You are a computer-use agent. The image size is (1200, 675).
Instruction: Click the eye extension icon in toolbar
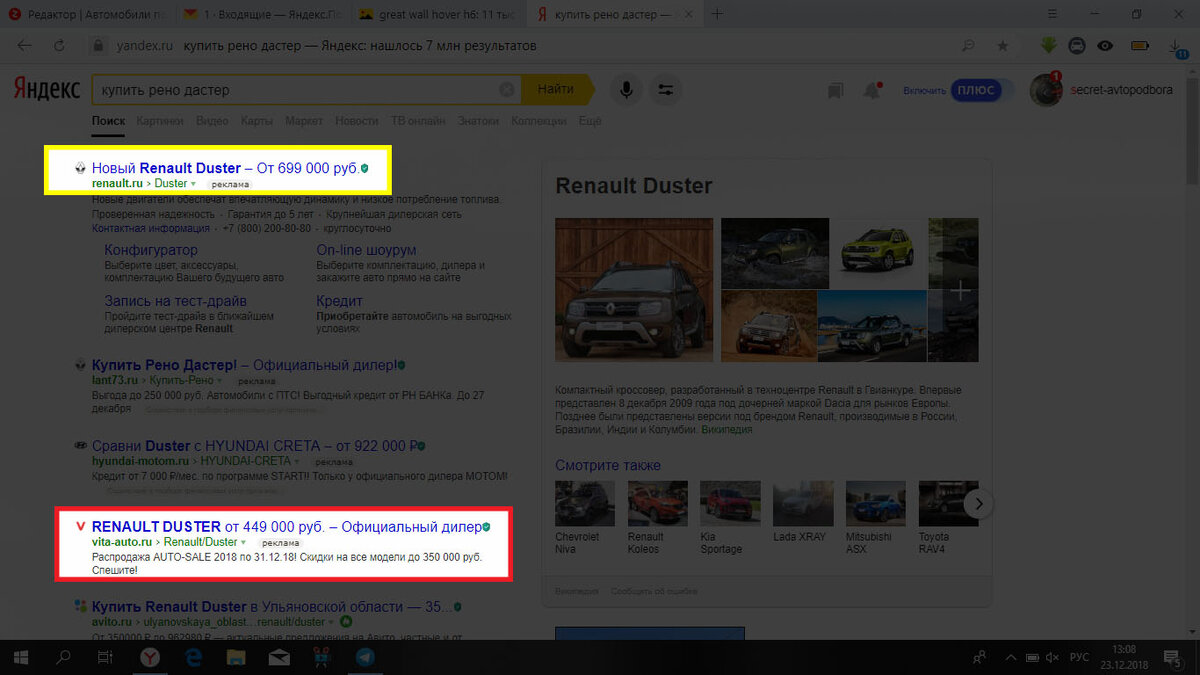[1105, 46]
